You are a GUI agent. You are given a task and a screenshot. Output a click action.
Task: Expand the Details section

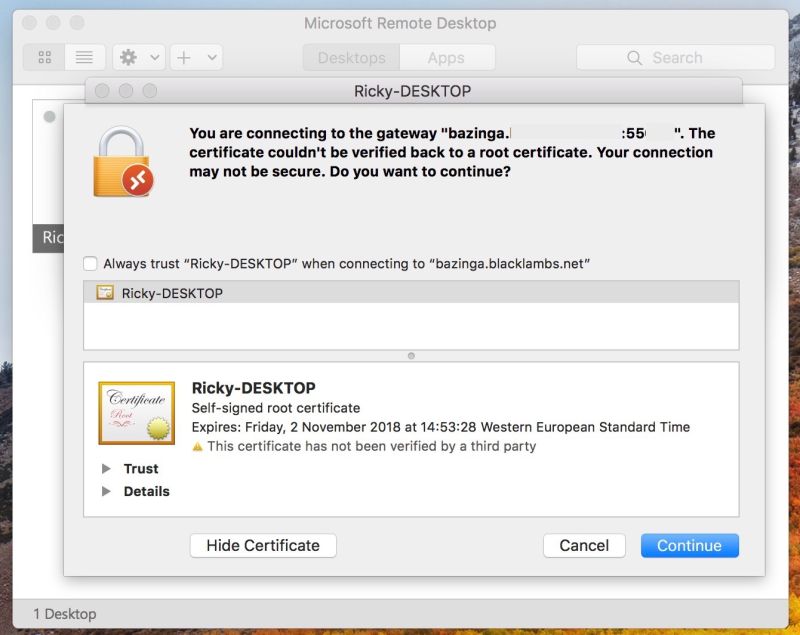107,491
